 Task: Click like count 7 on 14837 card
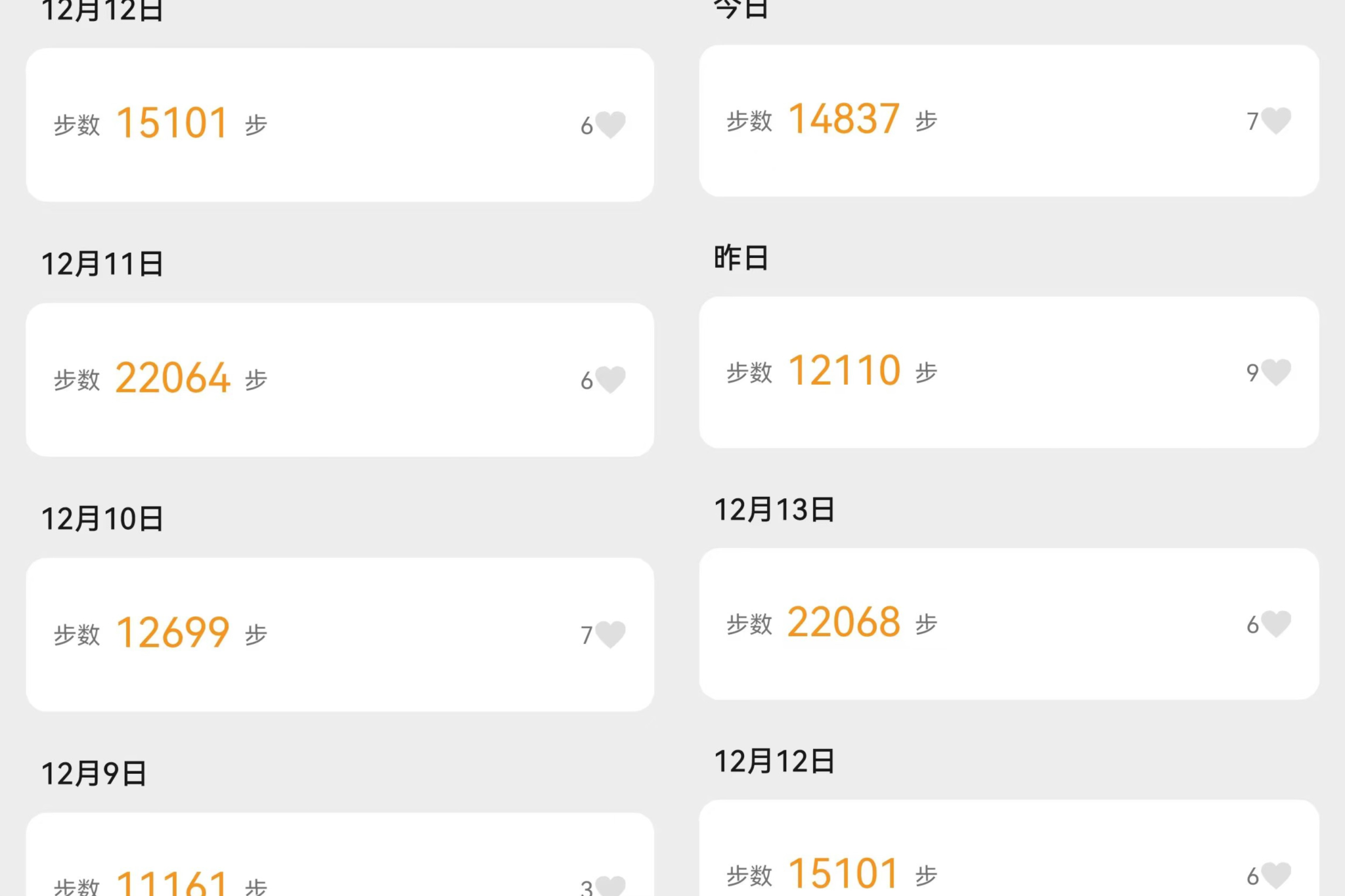click(1252, 121)
